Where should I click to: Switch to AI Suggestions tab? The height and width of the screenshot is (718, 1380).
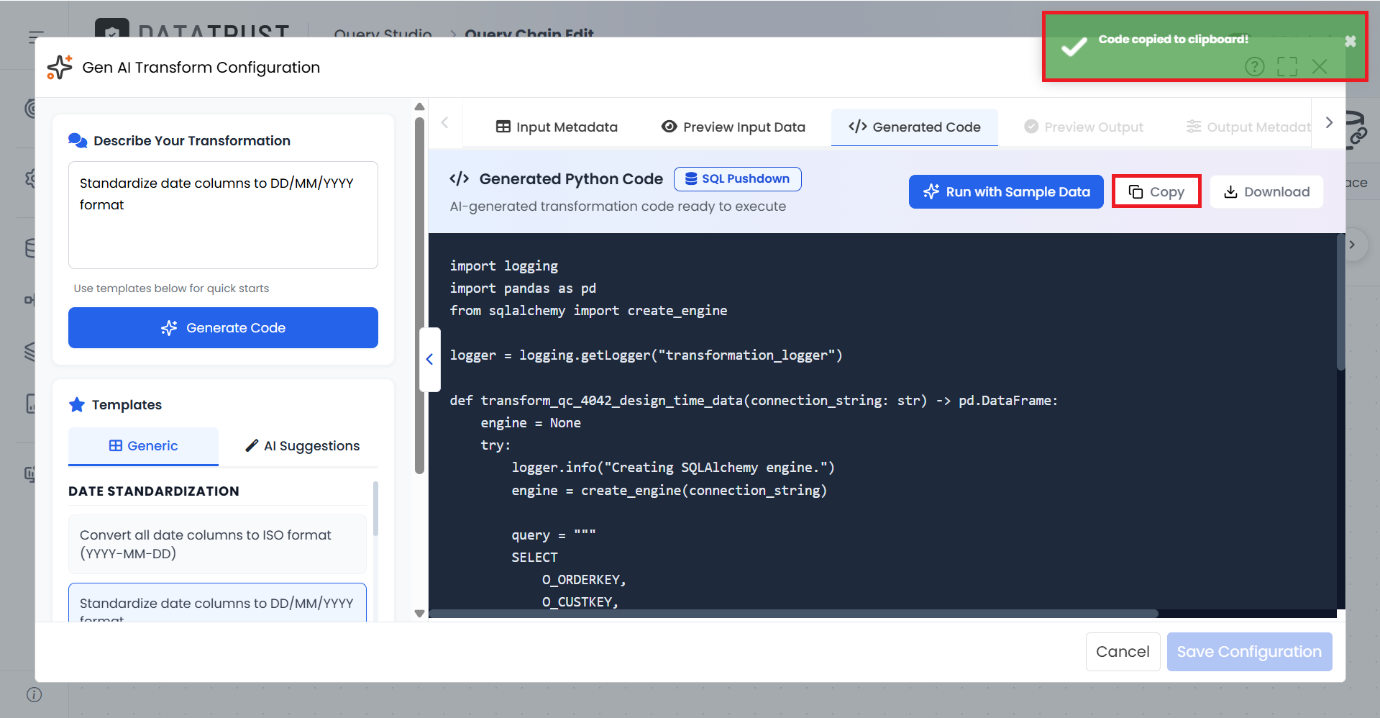tap(302, 446)
